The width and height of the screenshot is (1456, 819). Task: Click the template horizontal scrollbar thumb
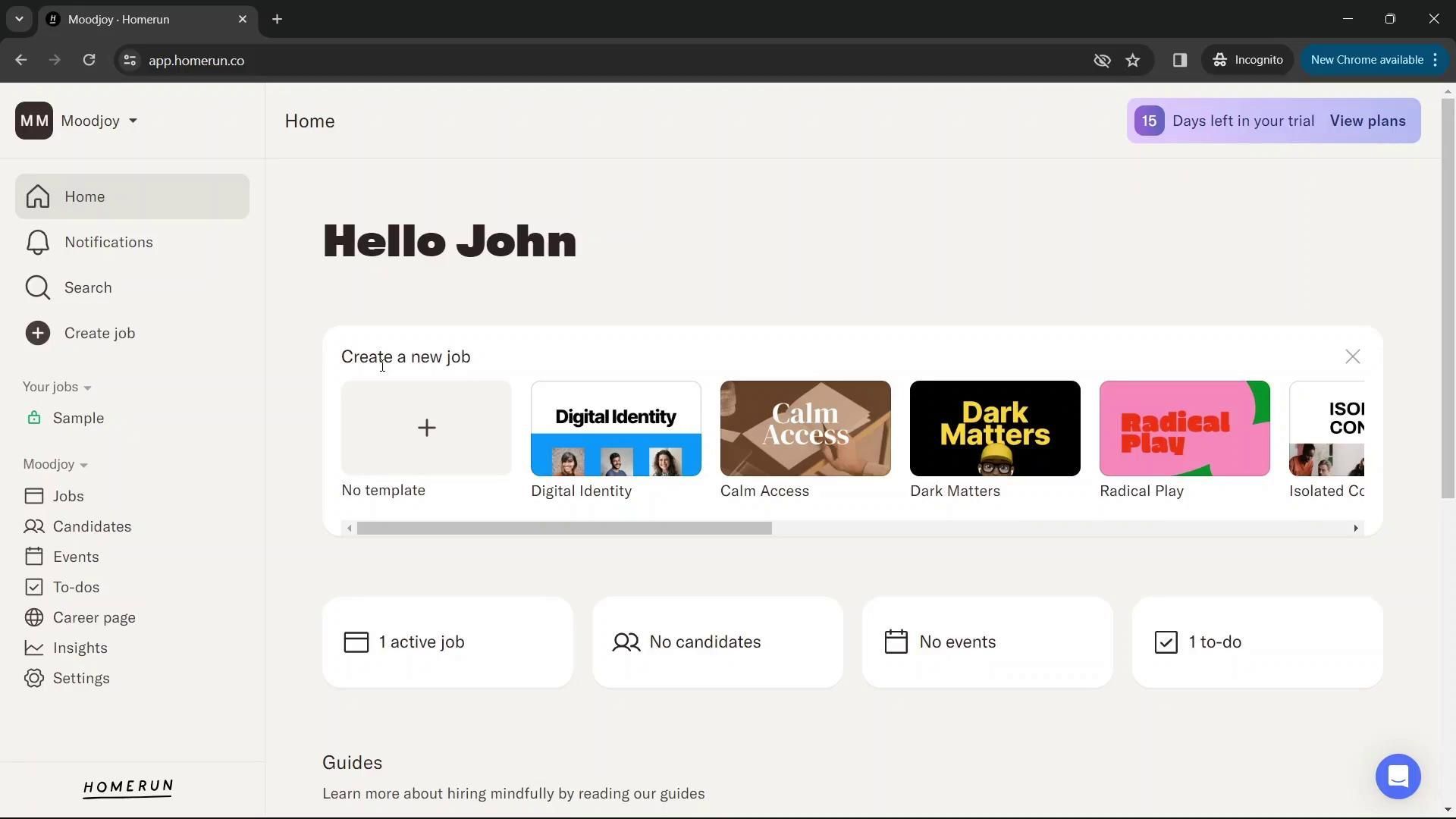pyautogui.click(x=564, y=529)
